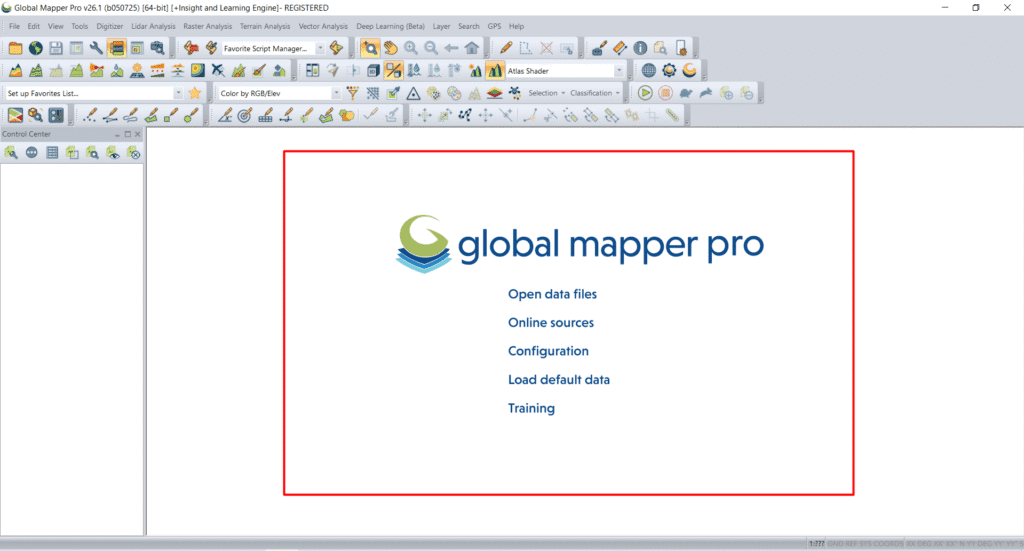Click the crescent moon sky icon
This screenshot has width=1024, height=551.
point(689,71)
